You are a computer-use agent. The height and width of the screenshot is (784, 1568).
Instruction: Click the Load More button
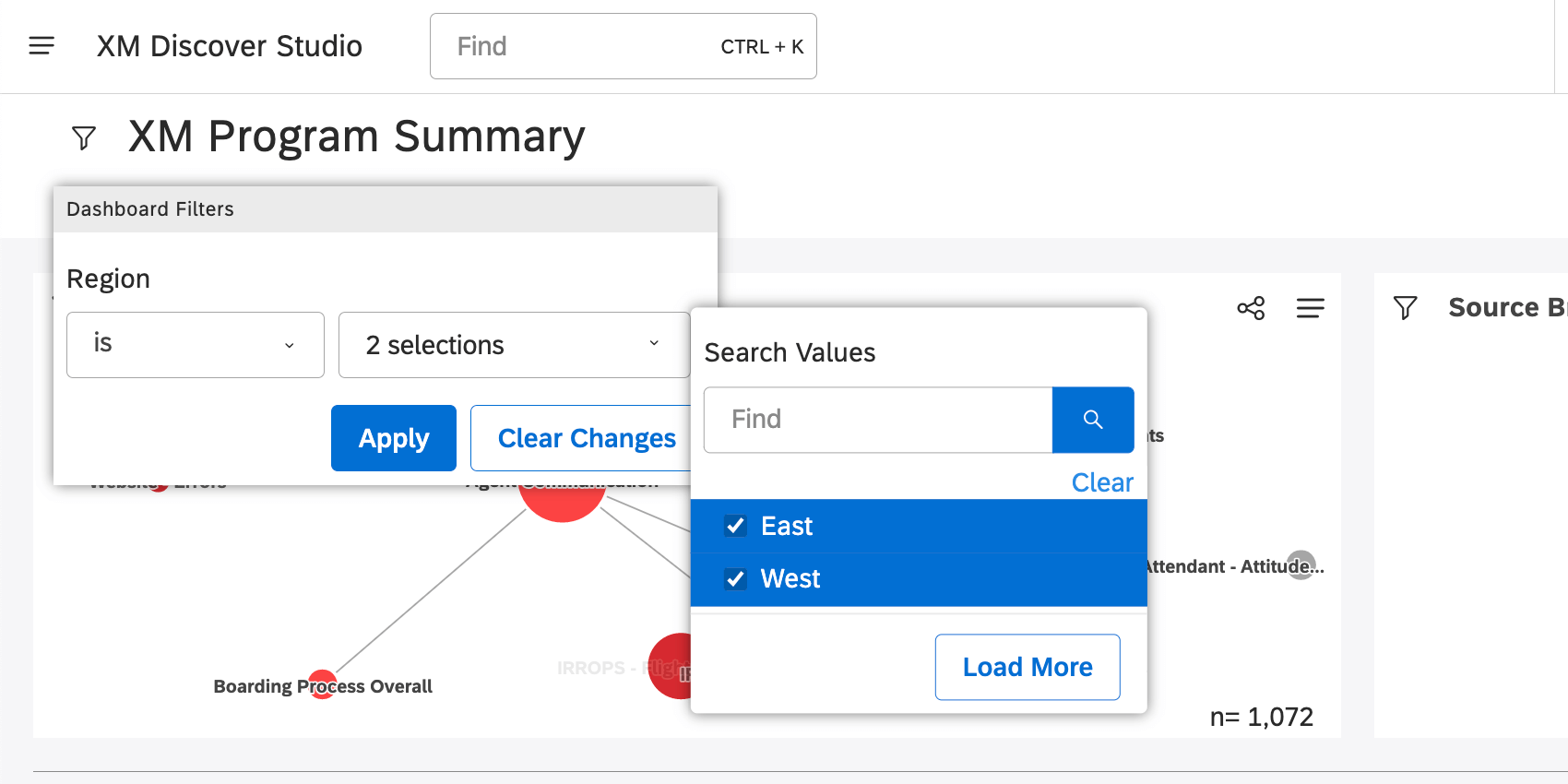point(1028,667)
